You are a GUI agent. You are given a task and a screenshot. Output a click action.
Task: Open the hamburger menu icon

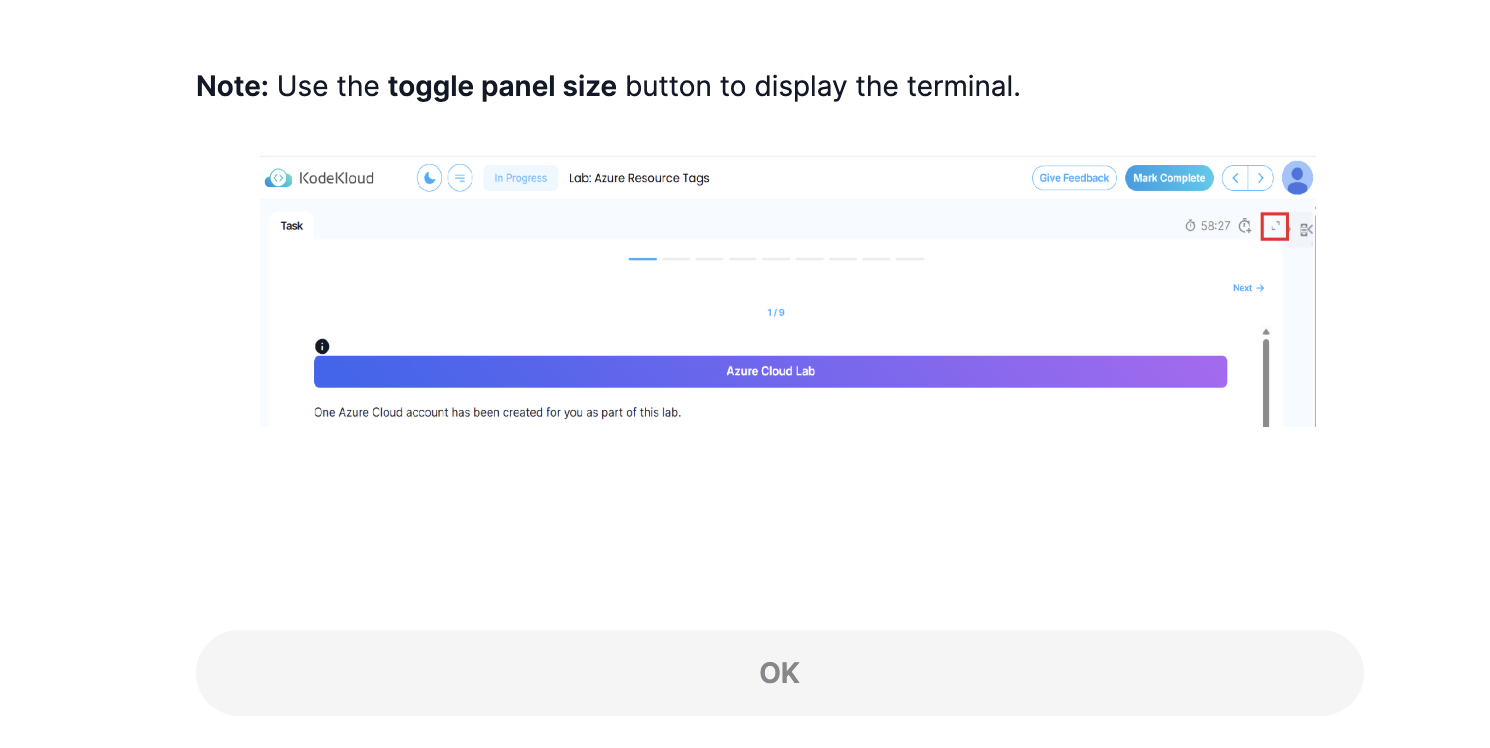click(x=460, y=178)
